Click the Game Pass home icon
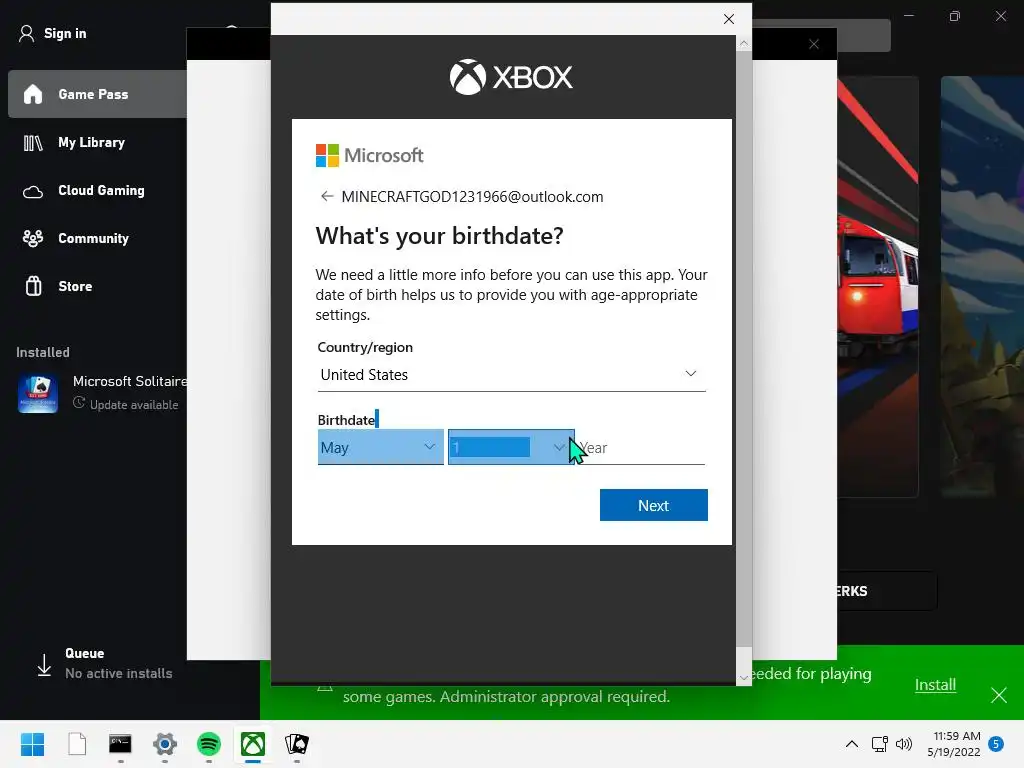Screen dimensions: 1024x768 pyautogui.click(x=33, y=94)
